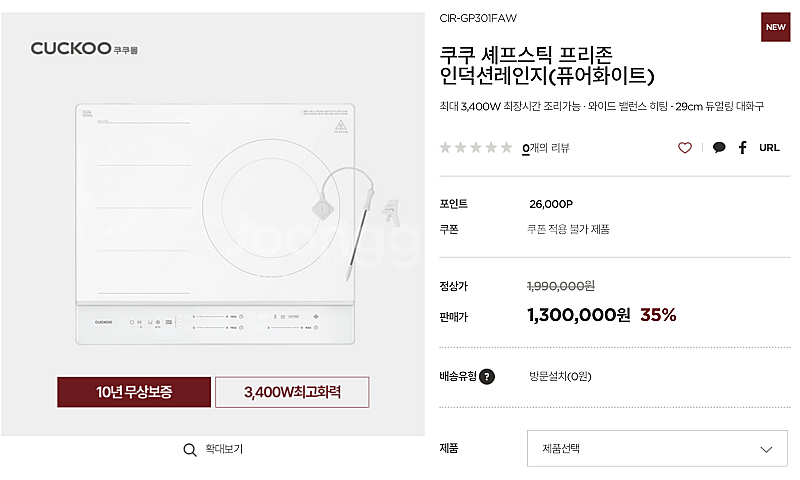Click the 배송유형 question mark help icon

pos(487,377)
